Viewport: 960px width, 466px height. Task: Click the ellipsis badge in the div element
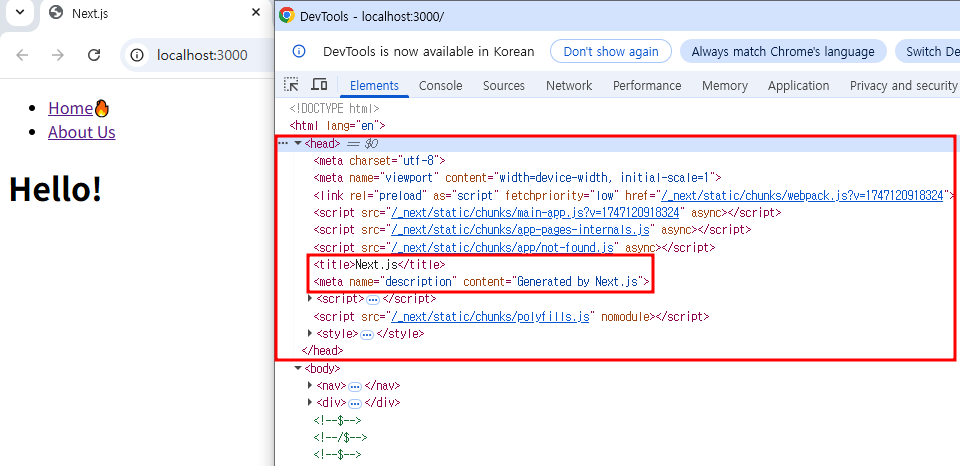click(x=355, y=404)
